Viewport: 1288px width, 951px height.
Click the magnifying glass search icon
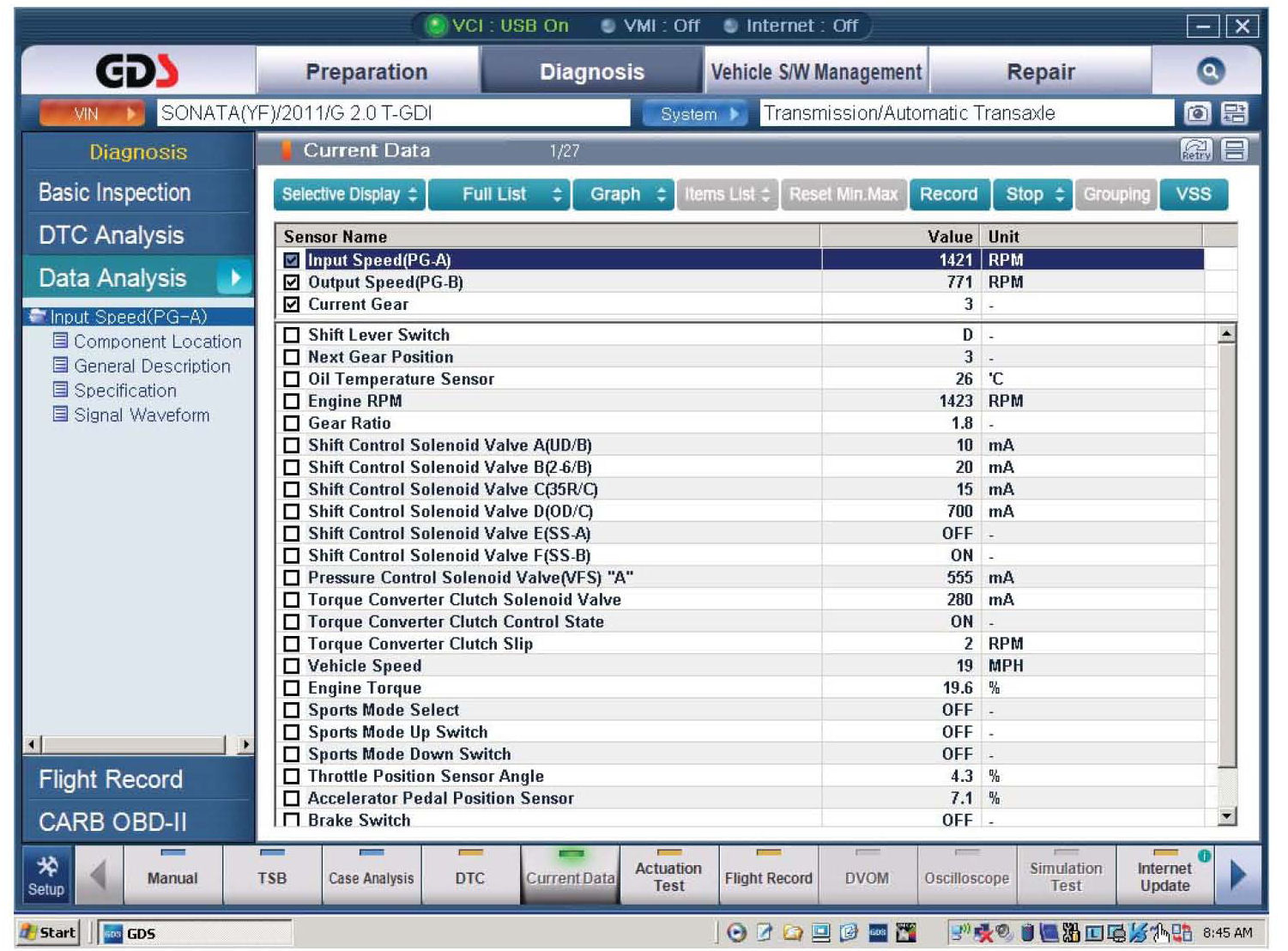[x=1210, y=71]
